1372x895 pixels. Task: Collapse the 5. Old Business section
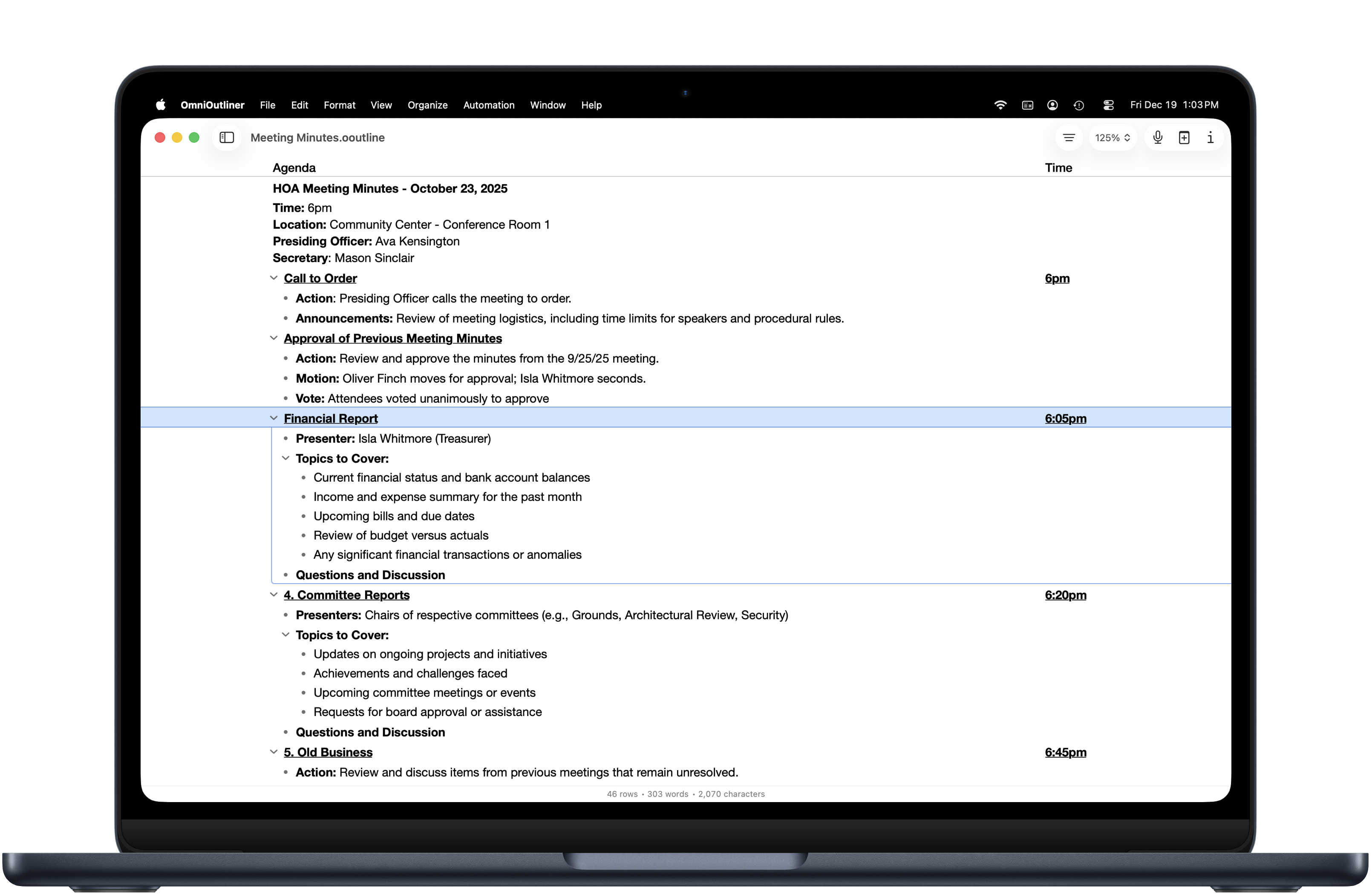274,752
